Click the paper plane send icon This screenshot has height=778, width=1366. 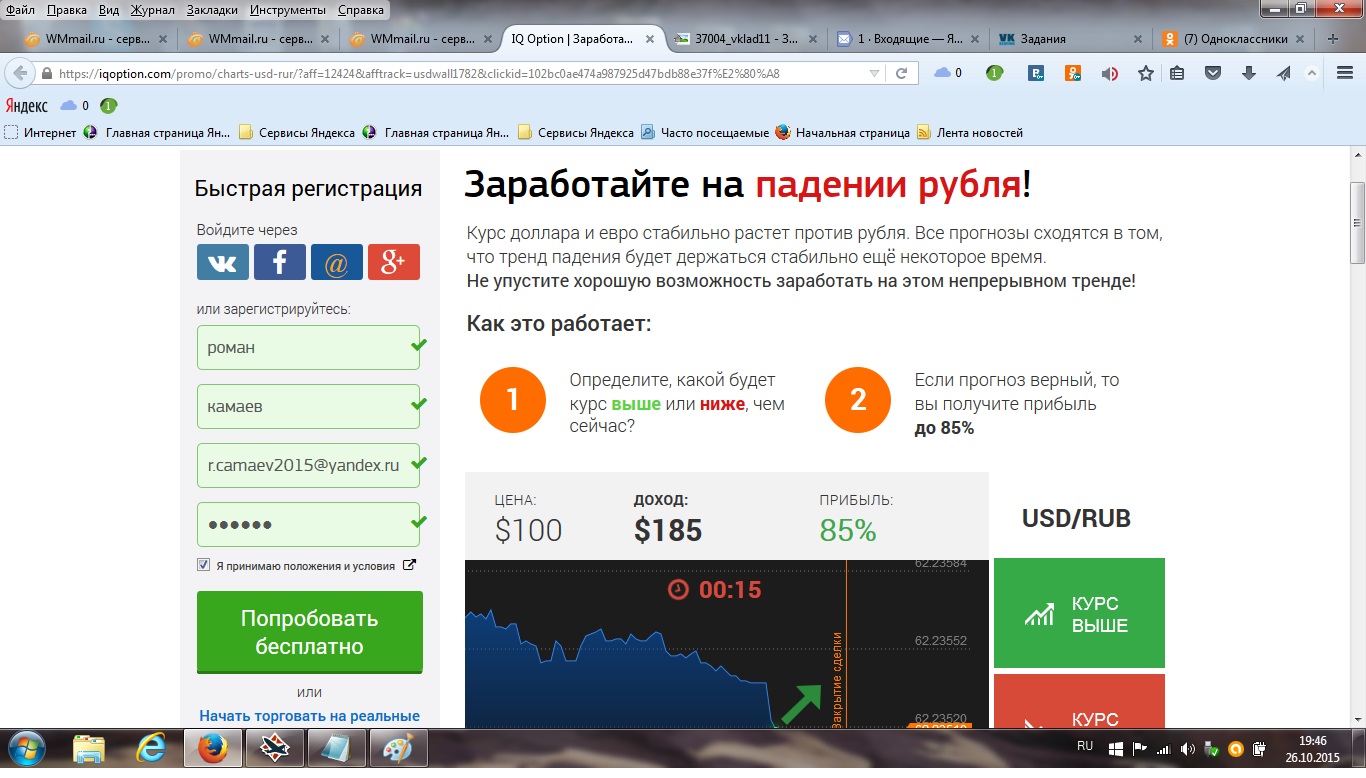1284,73
